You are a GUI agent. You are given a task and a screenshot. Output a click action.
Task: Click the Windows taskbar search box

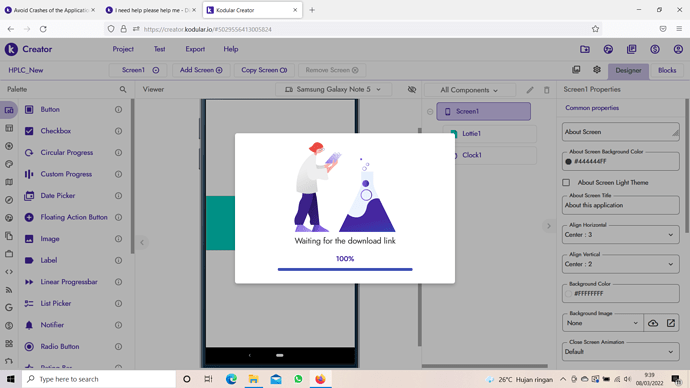[99, 379]
